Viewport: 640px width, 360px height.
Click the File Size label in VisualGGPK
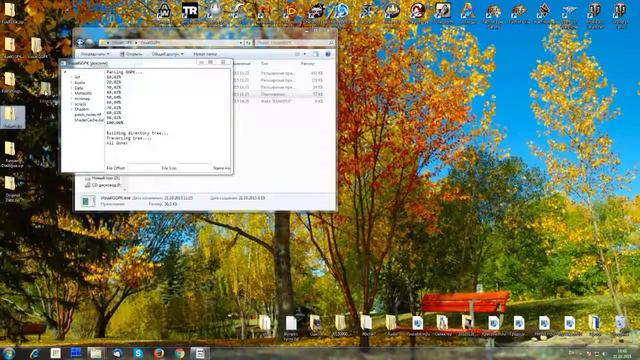[x=169, y=168]
